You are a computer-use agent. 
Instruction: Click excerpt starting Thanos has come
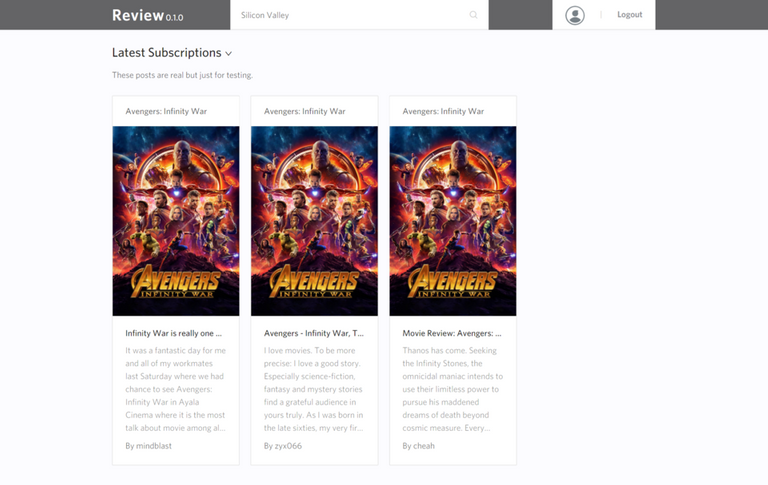coord(453,389)
